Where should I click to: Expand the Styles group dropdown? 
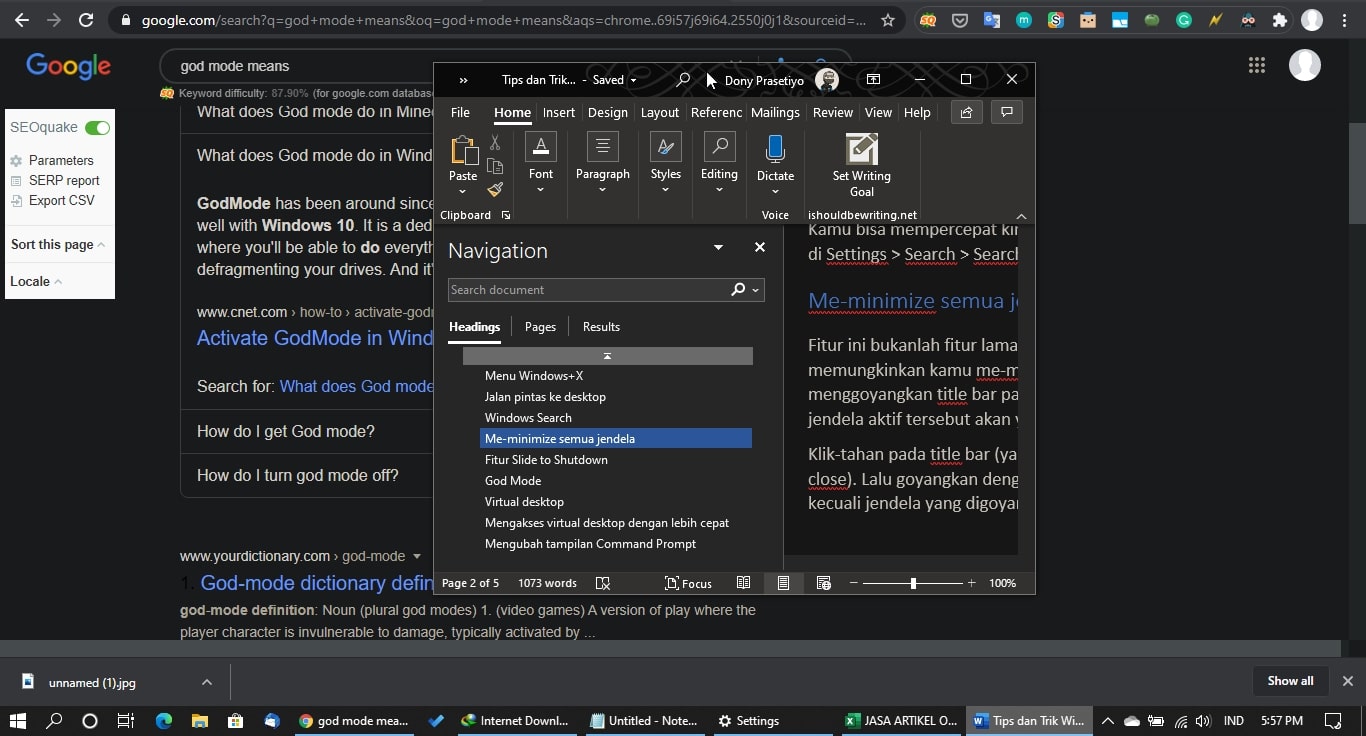pos(665,190)
